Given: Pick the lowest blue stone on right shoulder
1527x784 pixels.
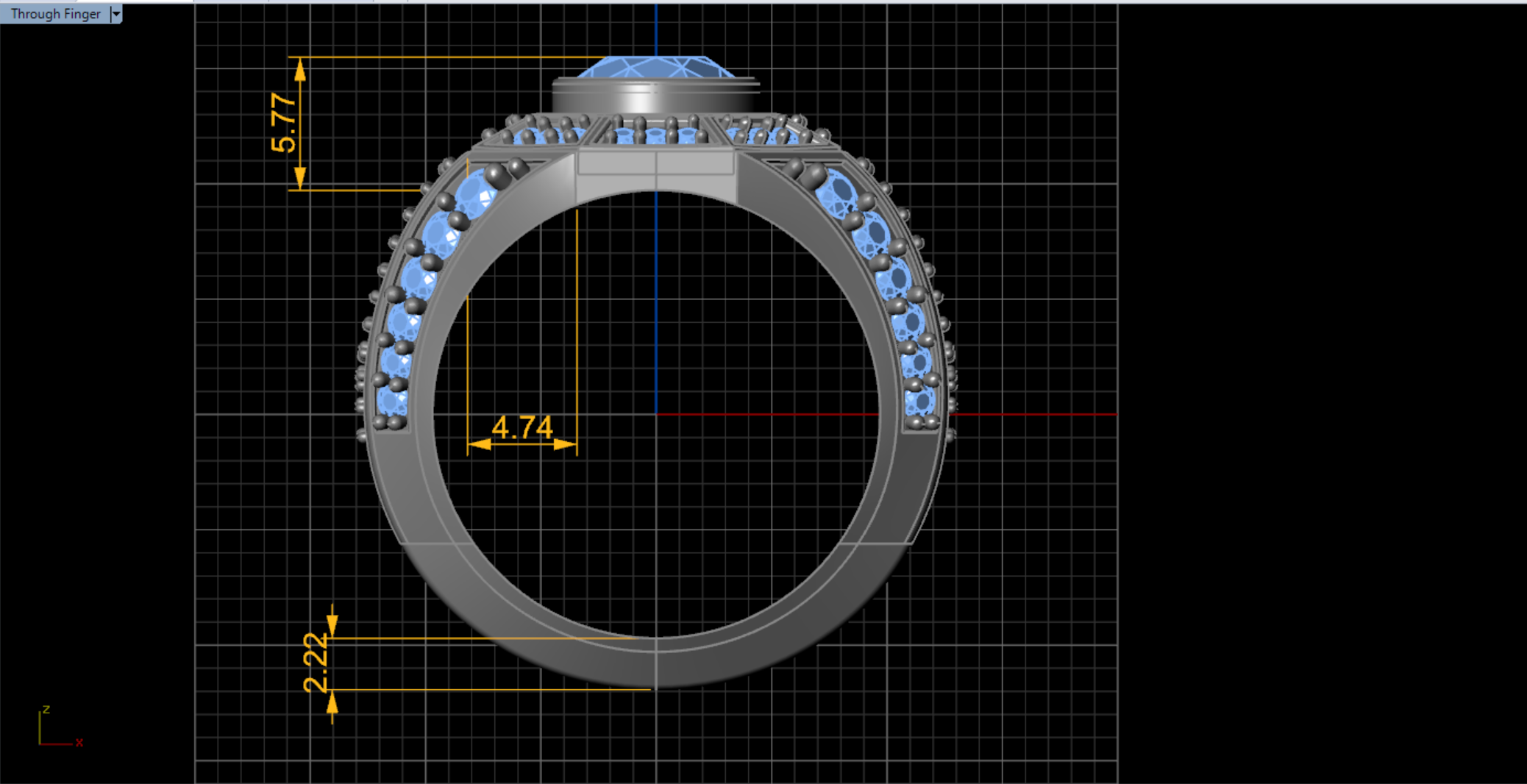Looking at the screenshot, I should 919,402.
